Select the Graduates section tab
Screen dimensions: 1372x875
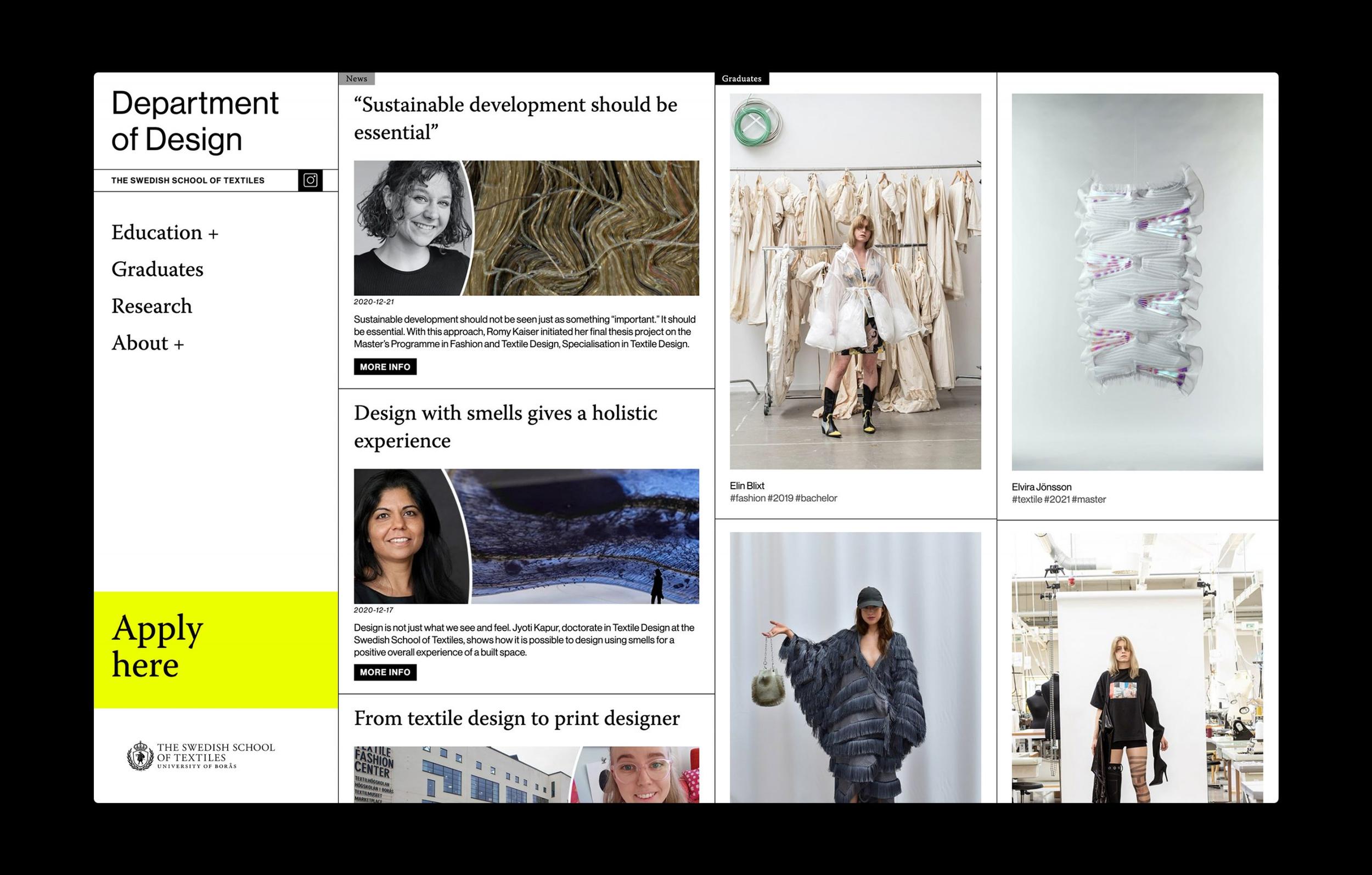point(742,78)
